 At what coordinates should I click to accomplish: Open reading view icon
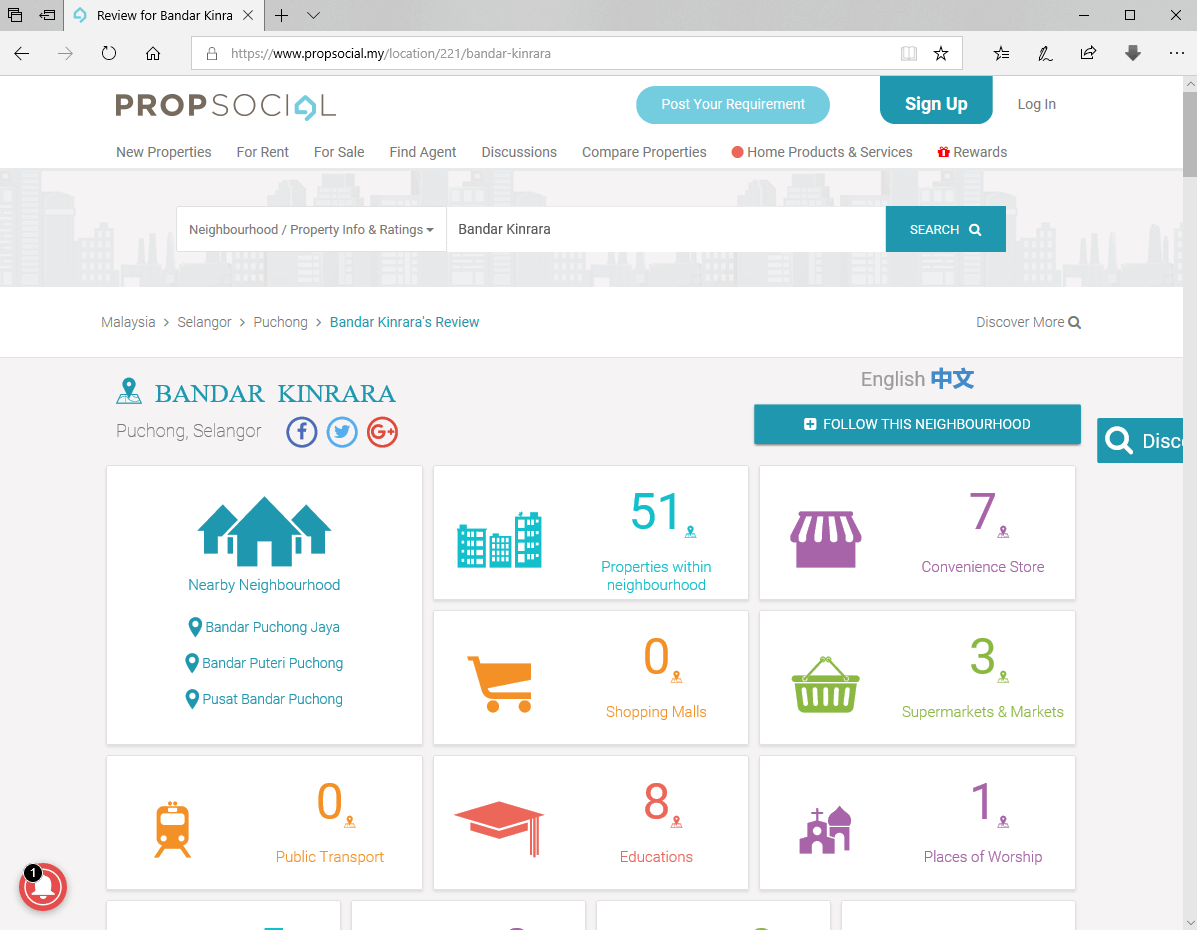908,53
